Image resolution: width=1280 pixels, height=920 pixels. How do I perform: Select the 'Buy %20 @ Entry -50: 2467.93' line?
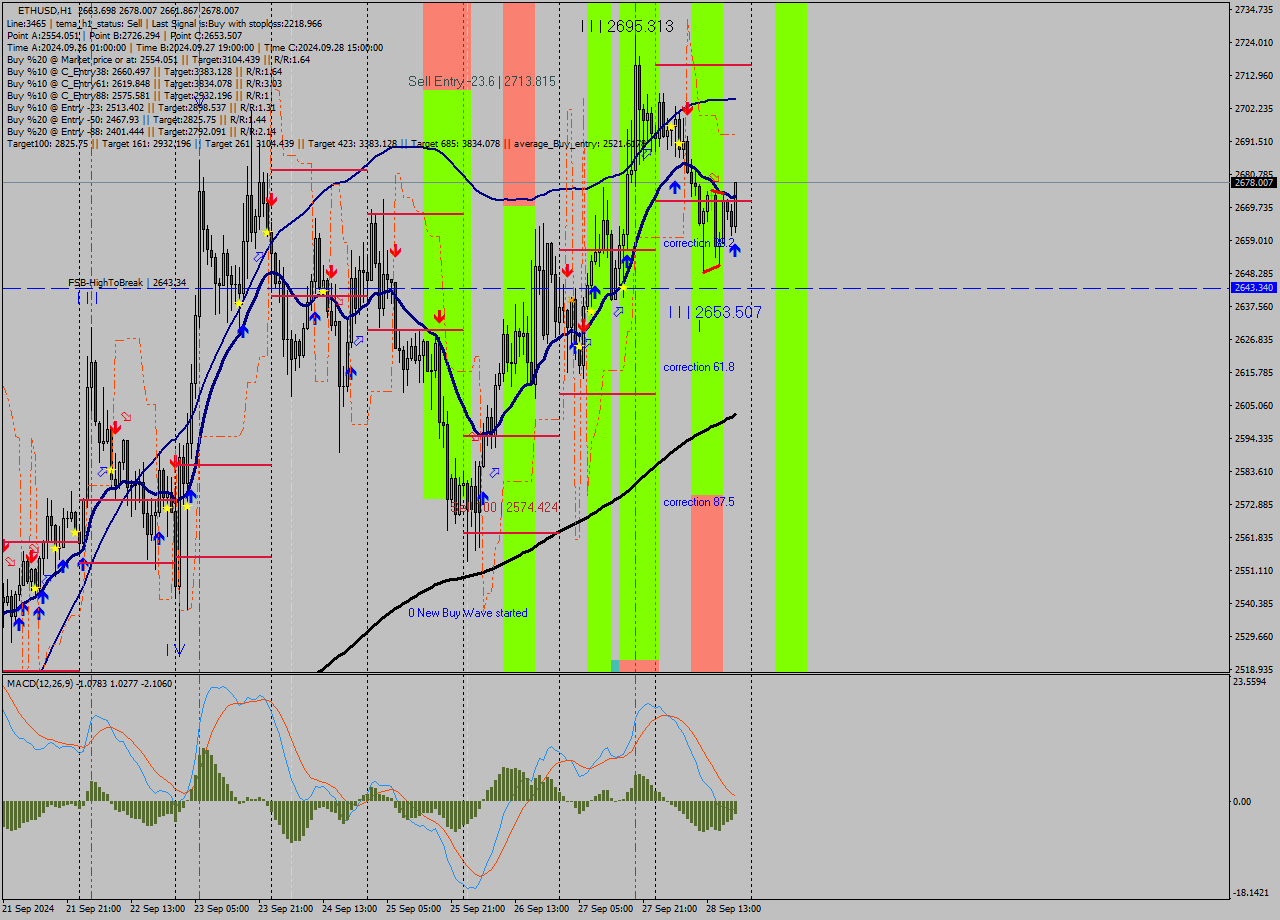tap(136, 119)
